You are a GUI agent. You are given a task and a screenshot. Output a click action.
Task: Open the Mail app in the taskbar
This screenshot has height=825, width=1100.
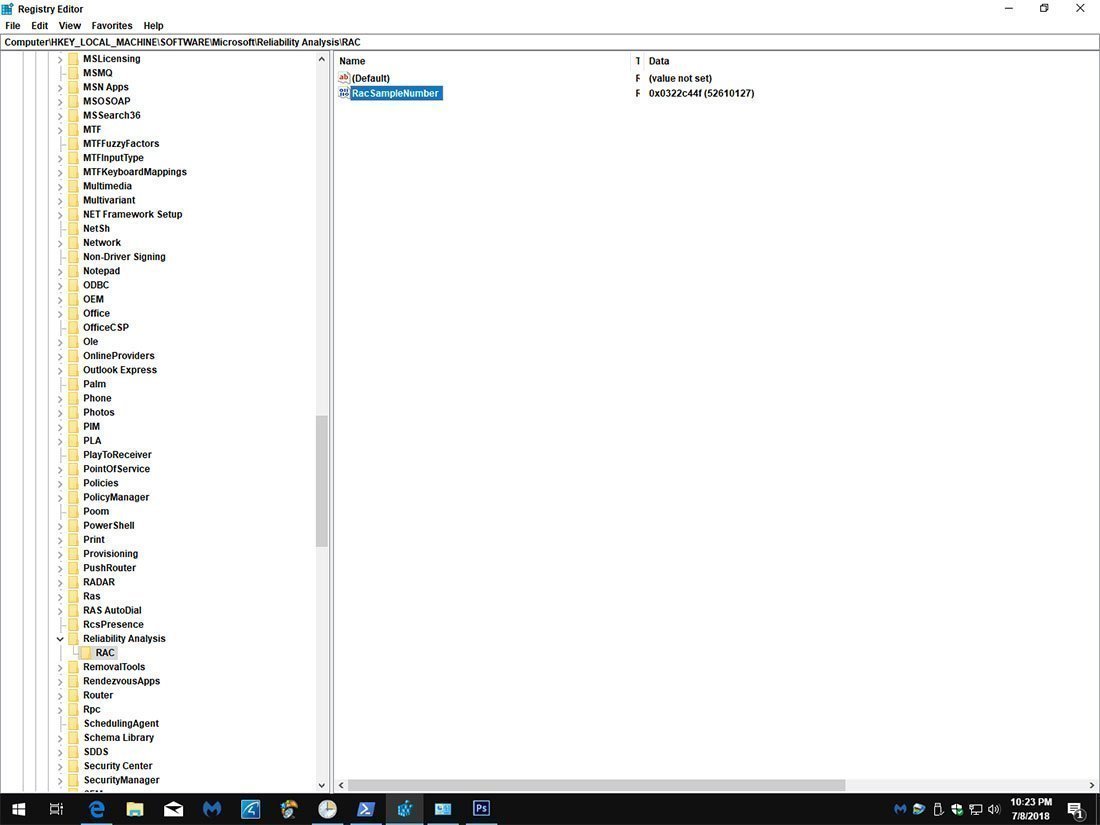(x=173, y=809)
